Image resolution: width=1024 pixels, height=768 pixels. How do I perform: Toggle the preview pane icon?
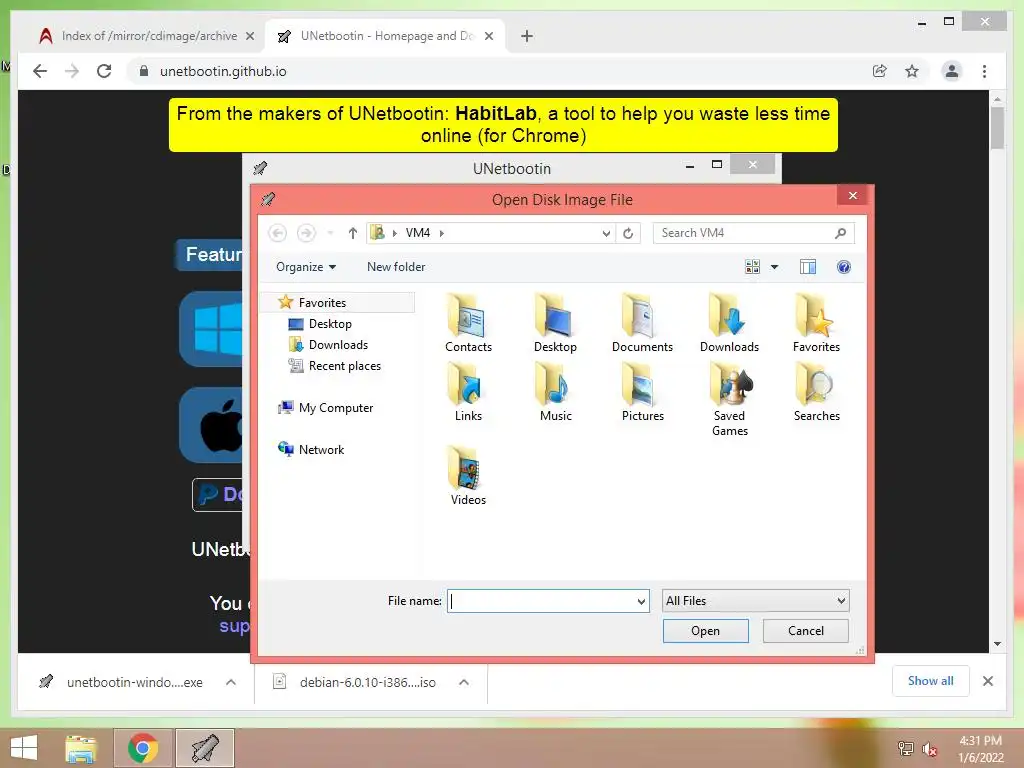coord(808,266)
